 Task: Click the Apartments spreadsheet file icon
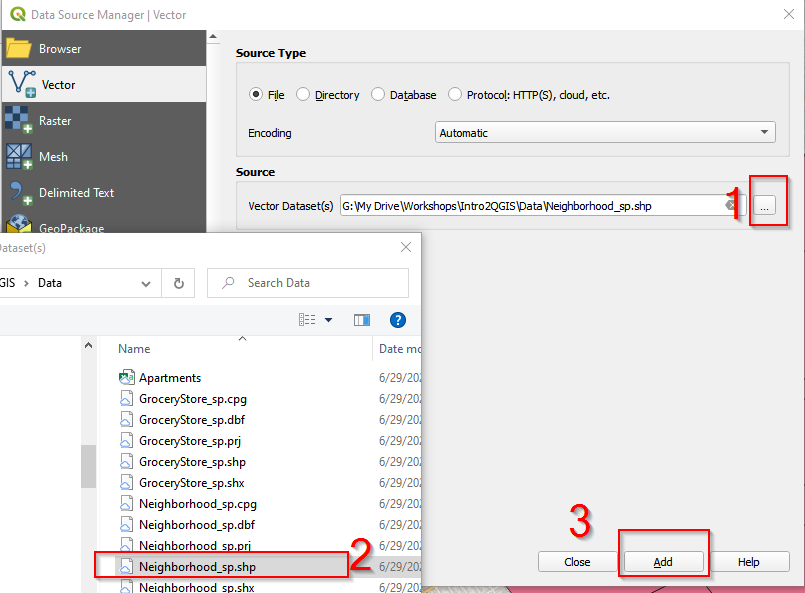coord(127,377)
